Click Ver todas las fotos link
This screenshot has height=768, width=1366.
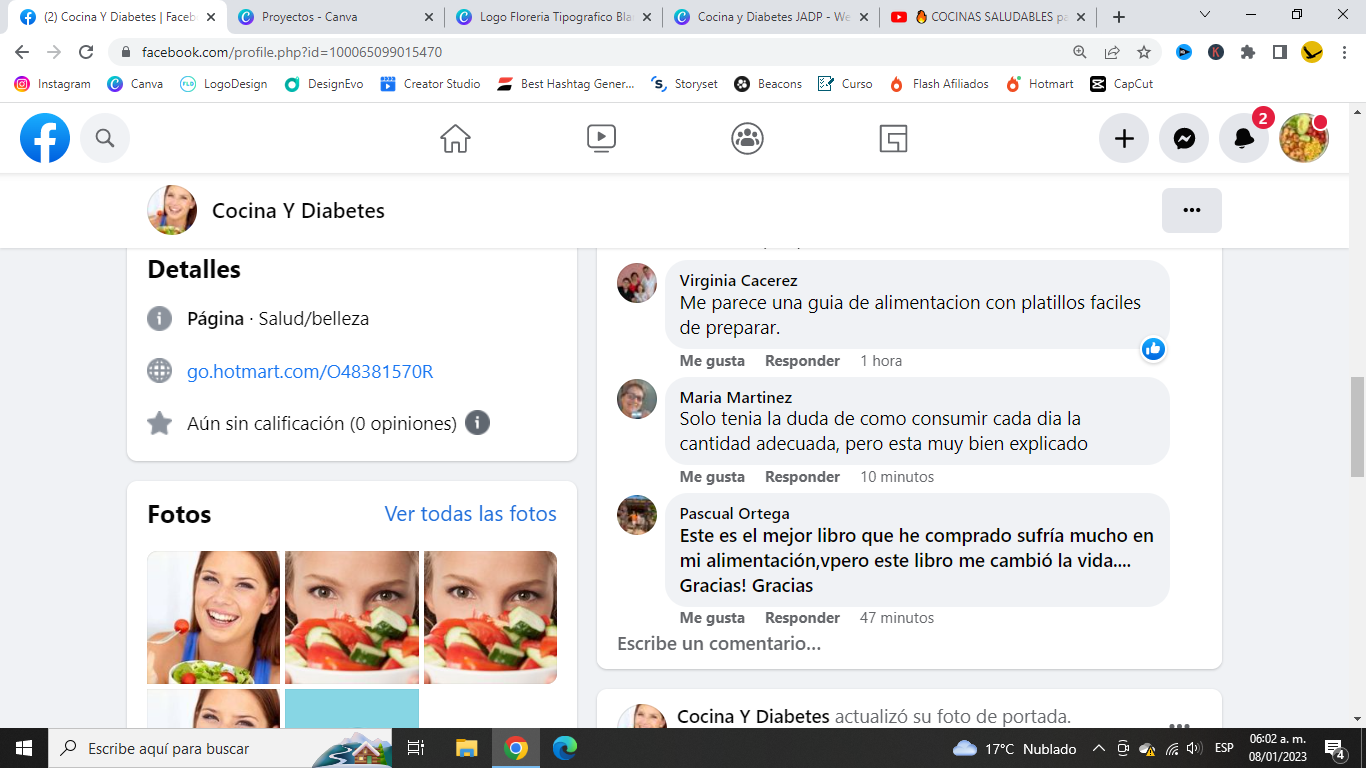(x=470, y=514)
